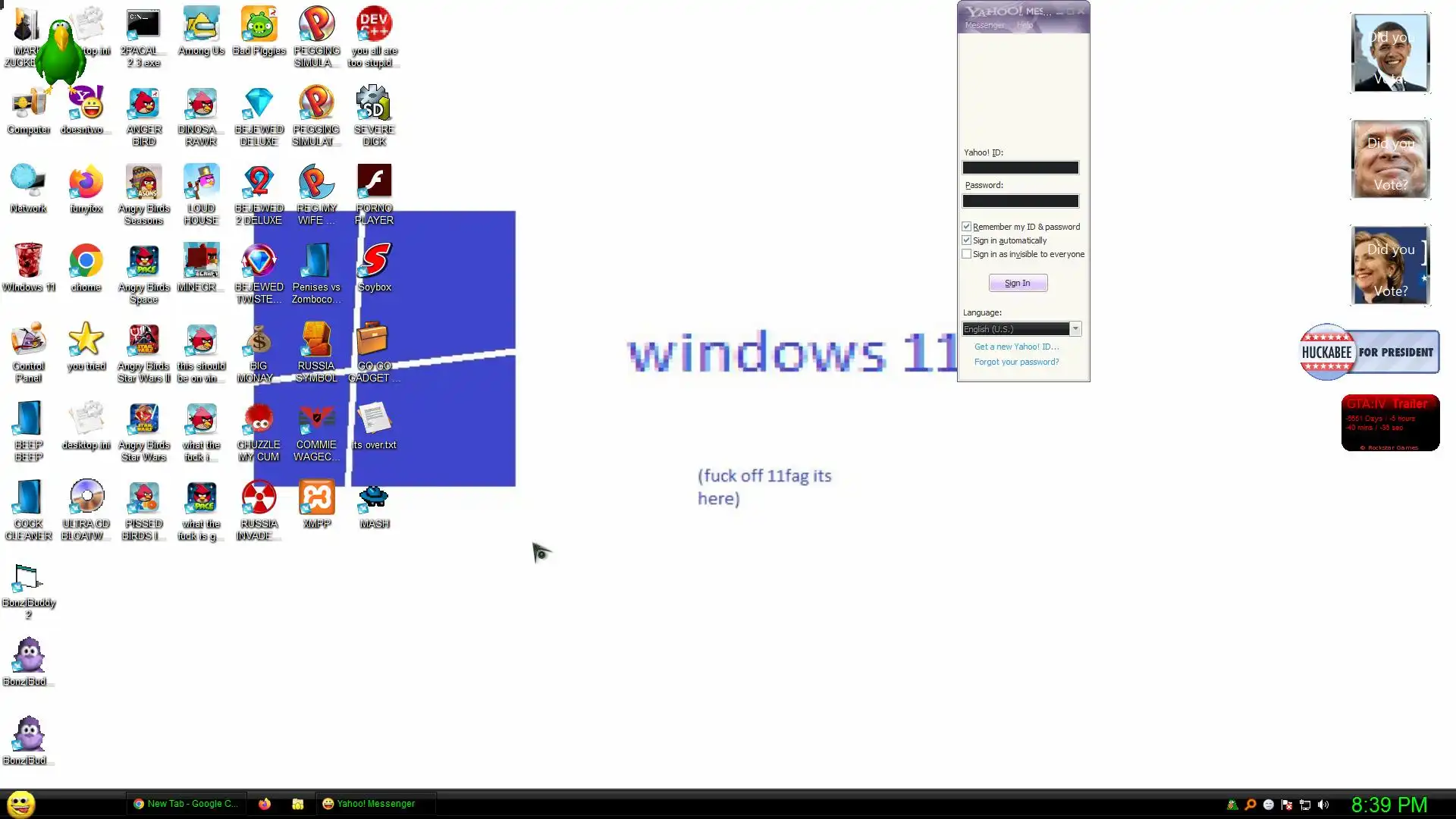The height and width of the screenshot is (819, 1456).
Task: Open the Among Us desktop icon
Action: coord(201,27)
